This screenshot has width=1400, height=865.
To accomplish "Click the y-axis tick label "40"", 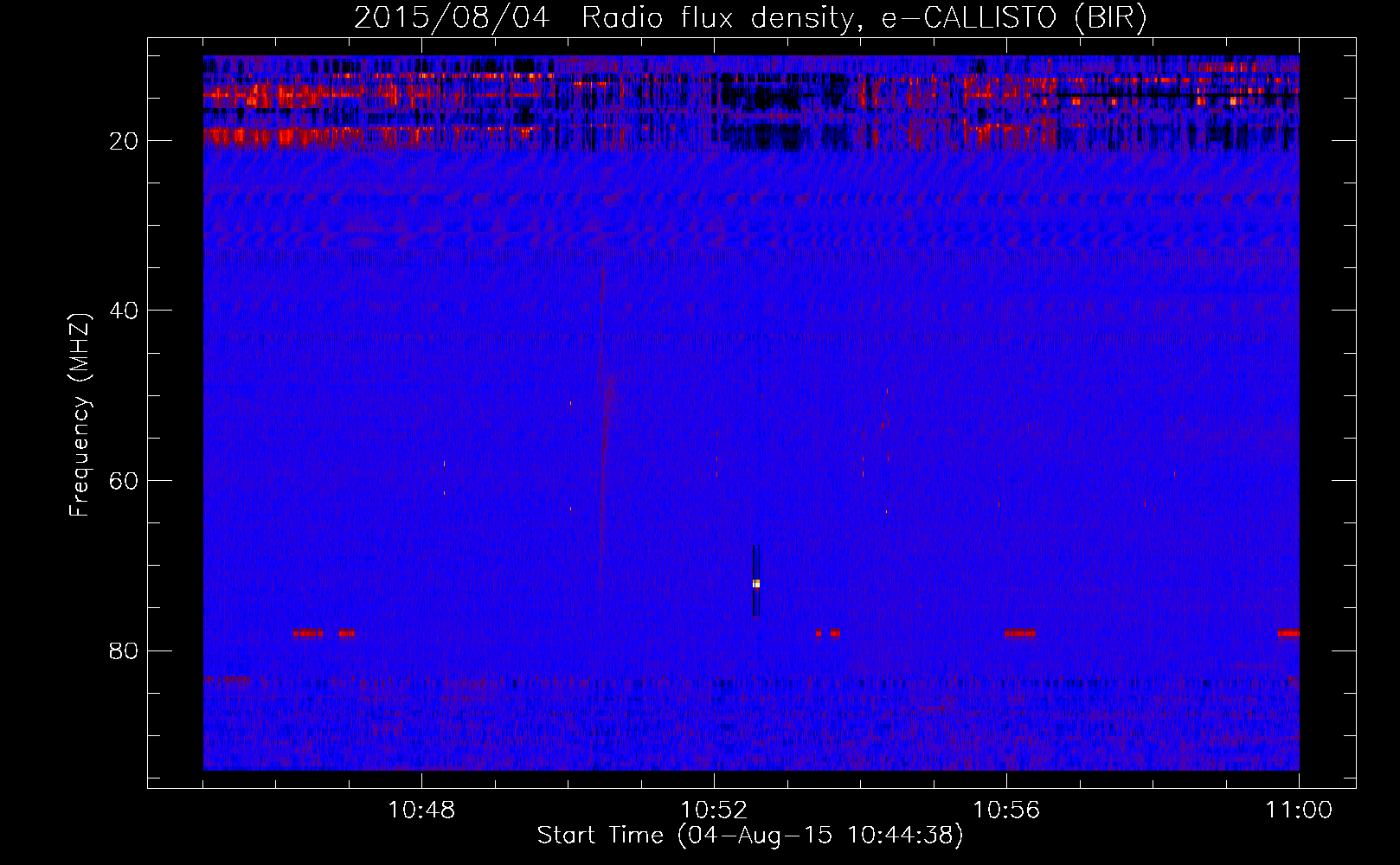I will pyautogui.click(x=125, y=311).
